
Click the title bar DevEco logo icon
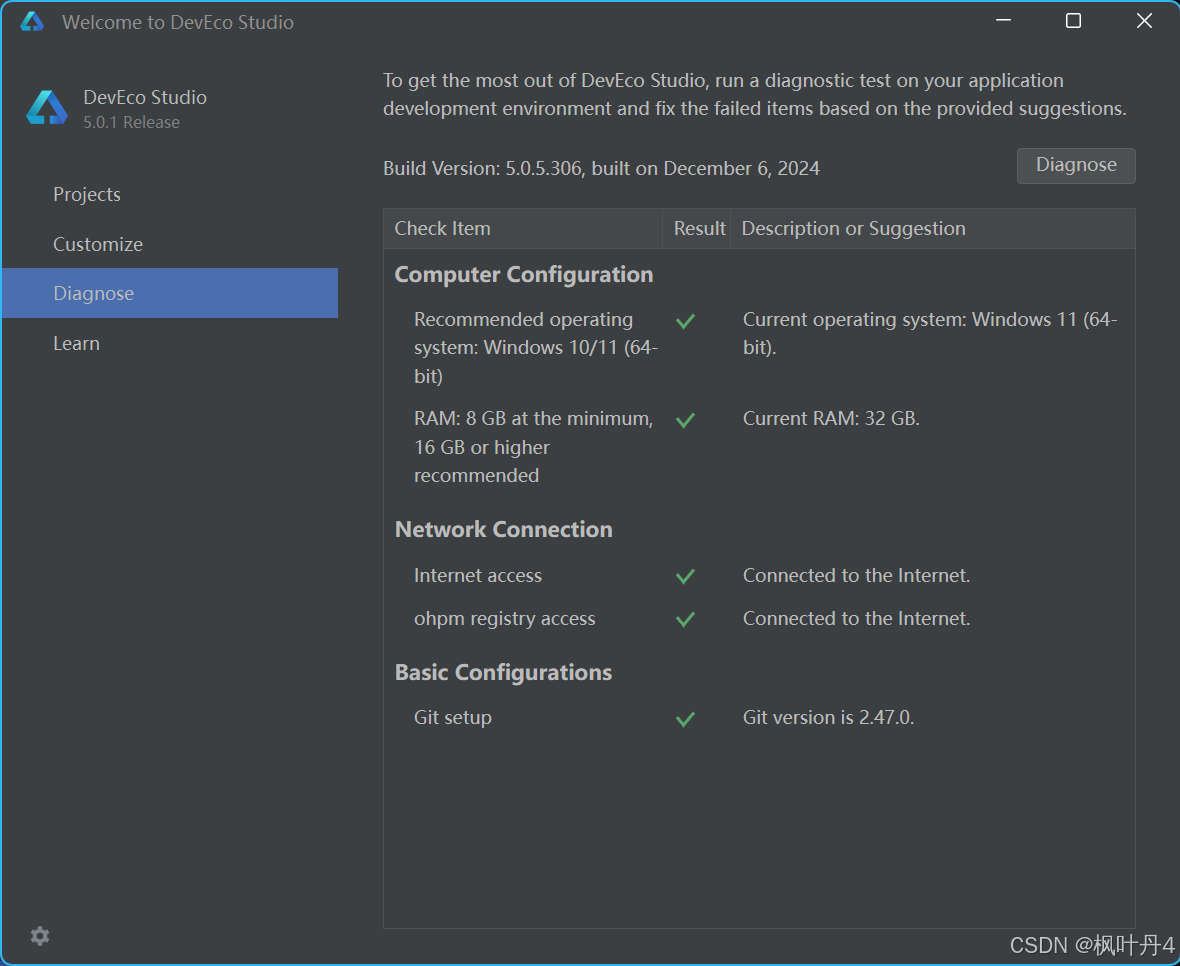(x=32, y=22)
